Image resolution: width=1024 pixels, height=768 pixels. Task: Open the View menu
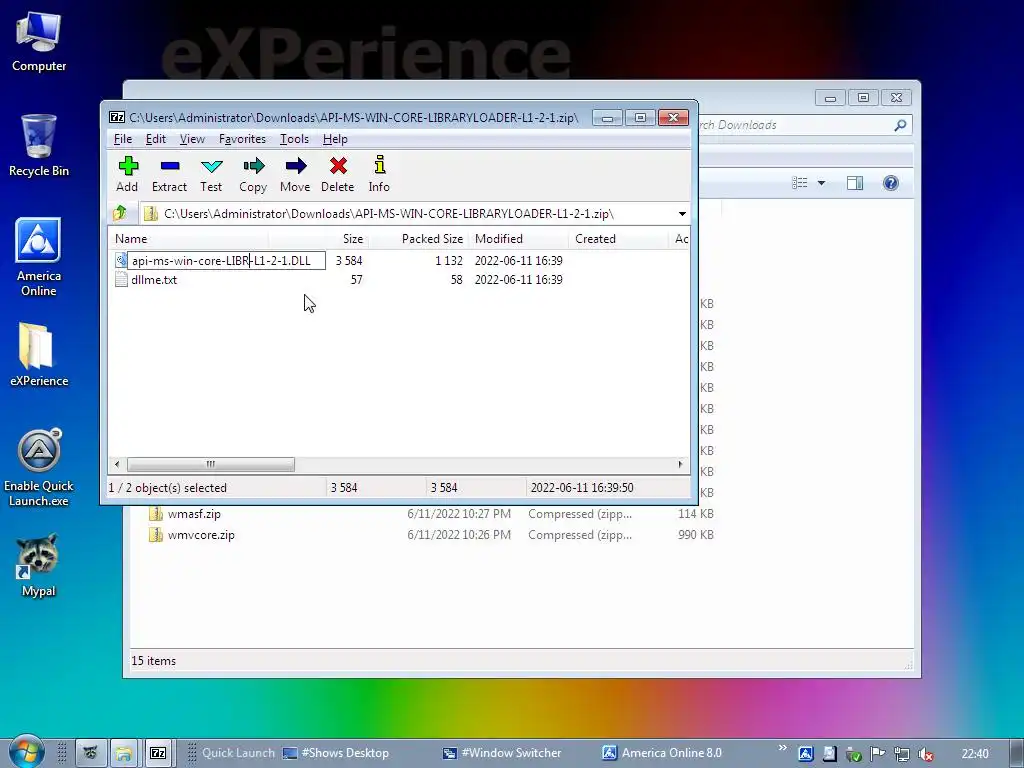pos(192,139)
